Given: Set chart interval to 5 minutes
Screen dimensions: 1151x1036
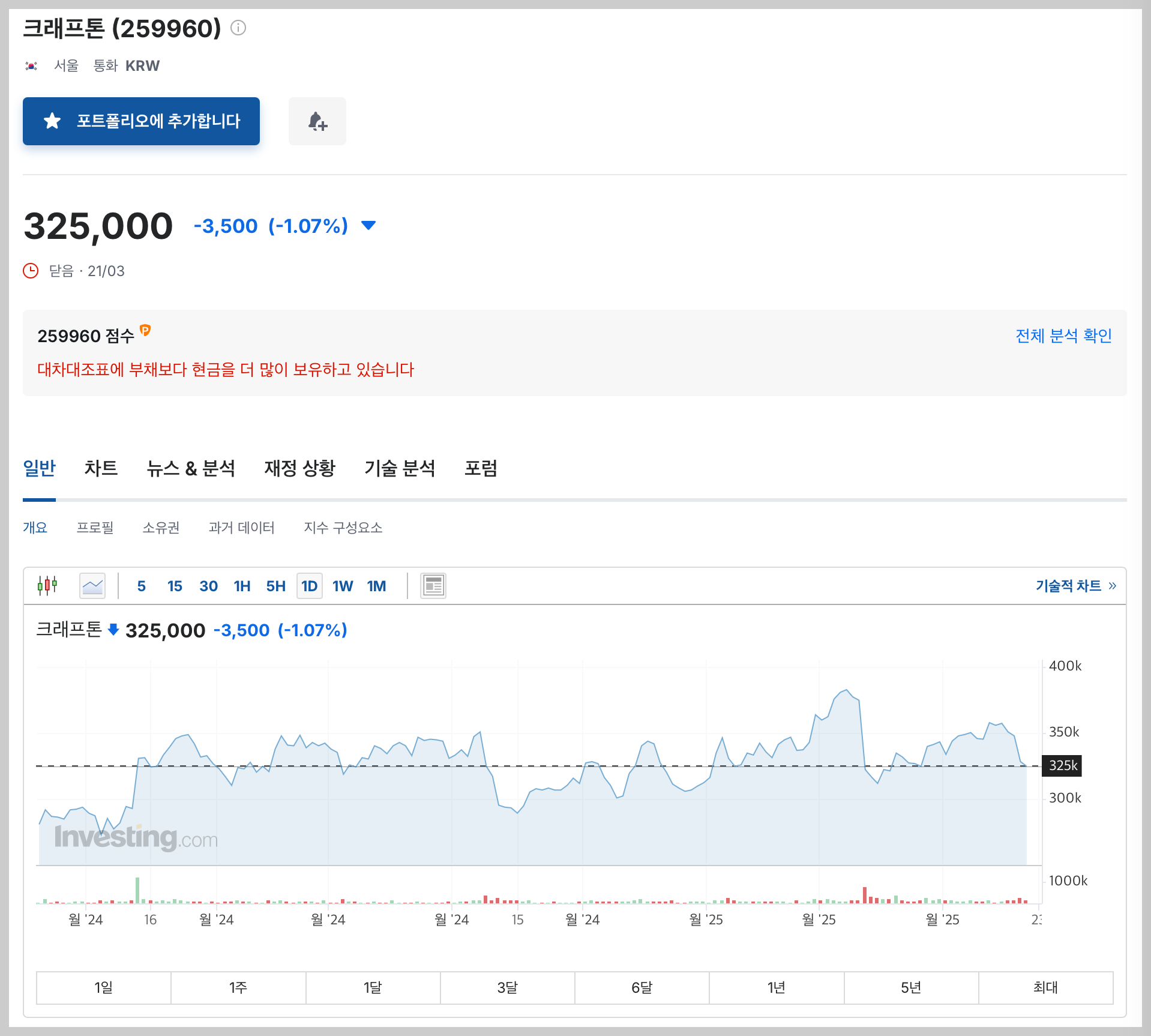Looking at the screenshot, I should (x=141, y=586).
